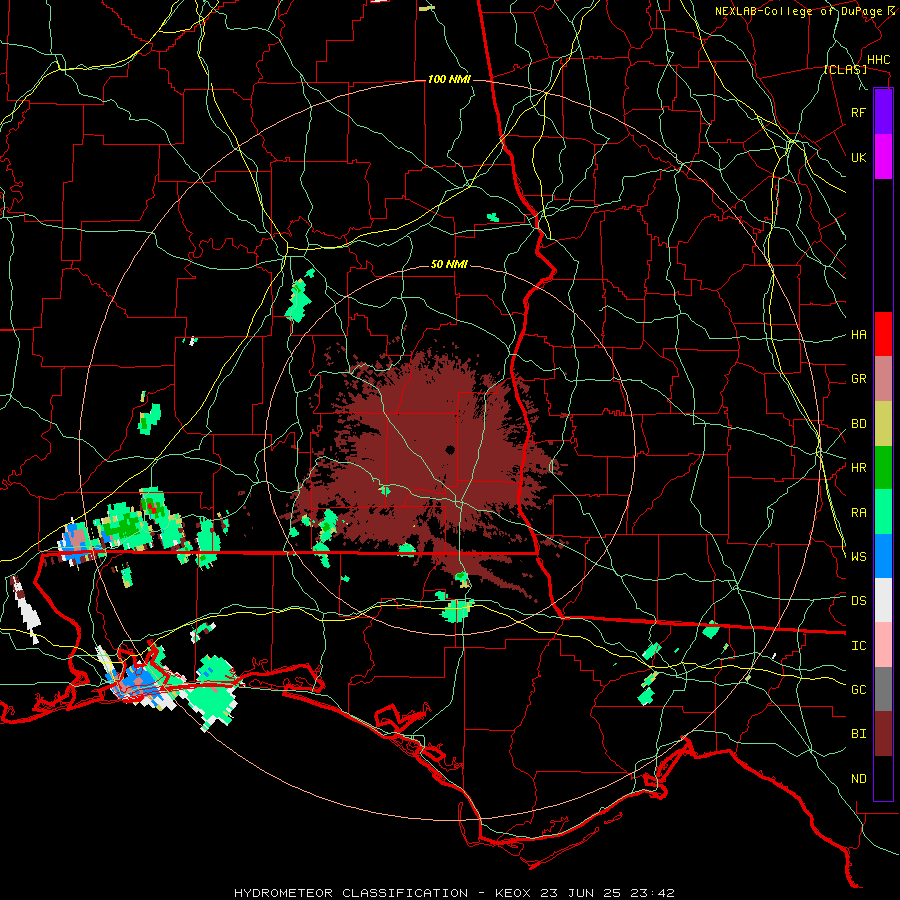The height and width of the screenshot is (900, 900).
Task: Click the UK legend label
Action: point(858,157)
